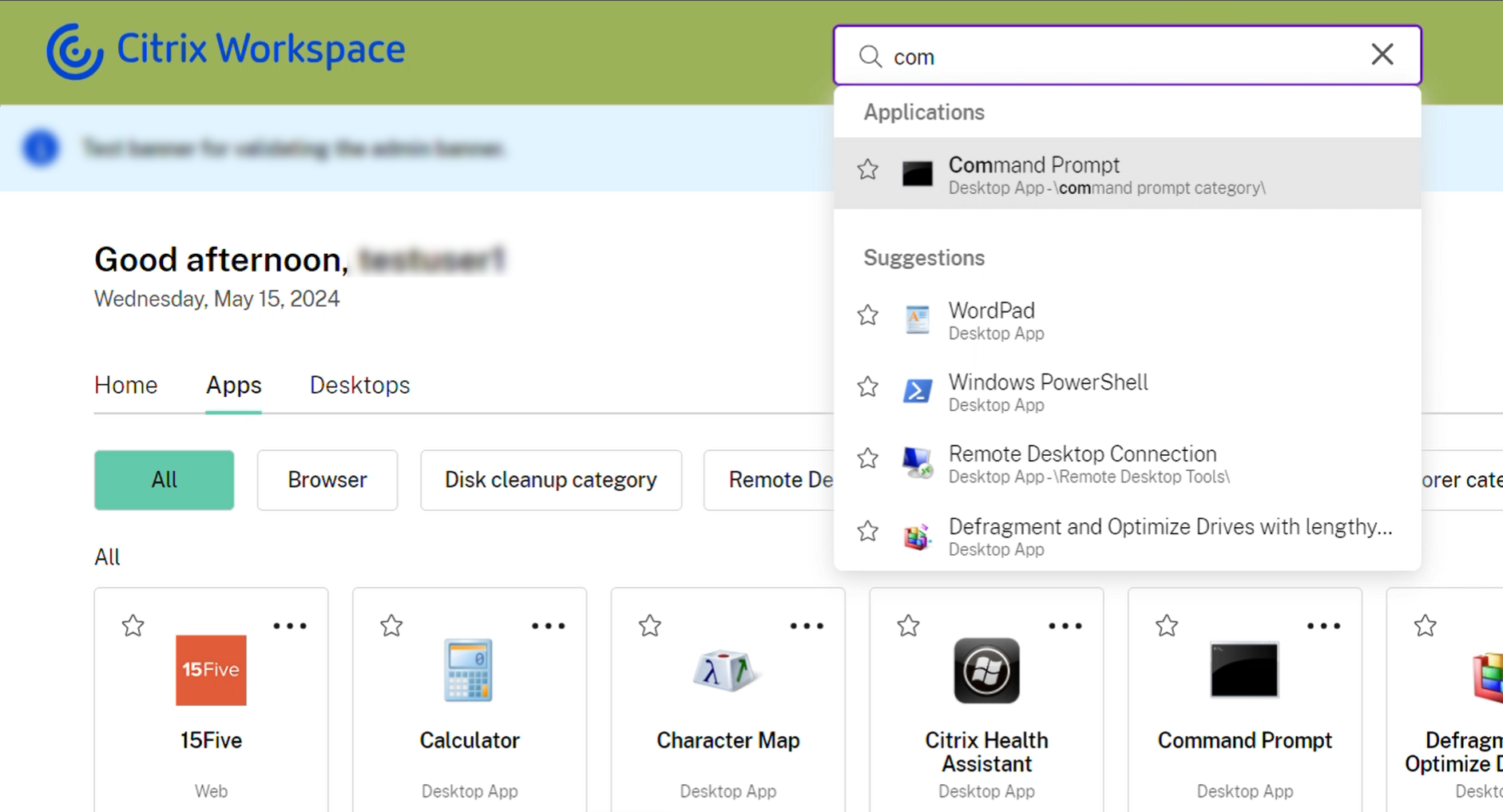Image resolution: width=1503 pixels, height=812 pixels.
Task: Clear the search field with the X
Action: [1382, 54]
